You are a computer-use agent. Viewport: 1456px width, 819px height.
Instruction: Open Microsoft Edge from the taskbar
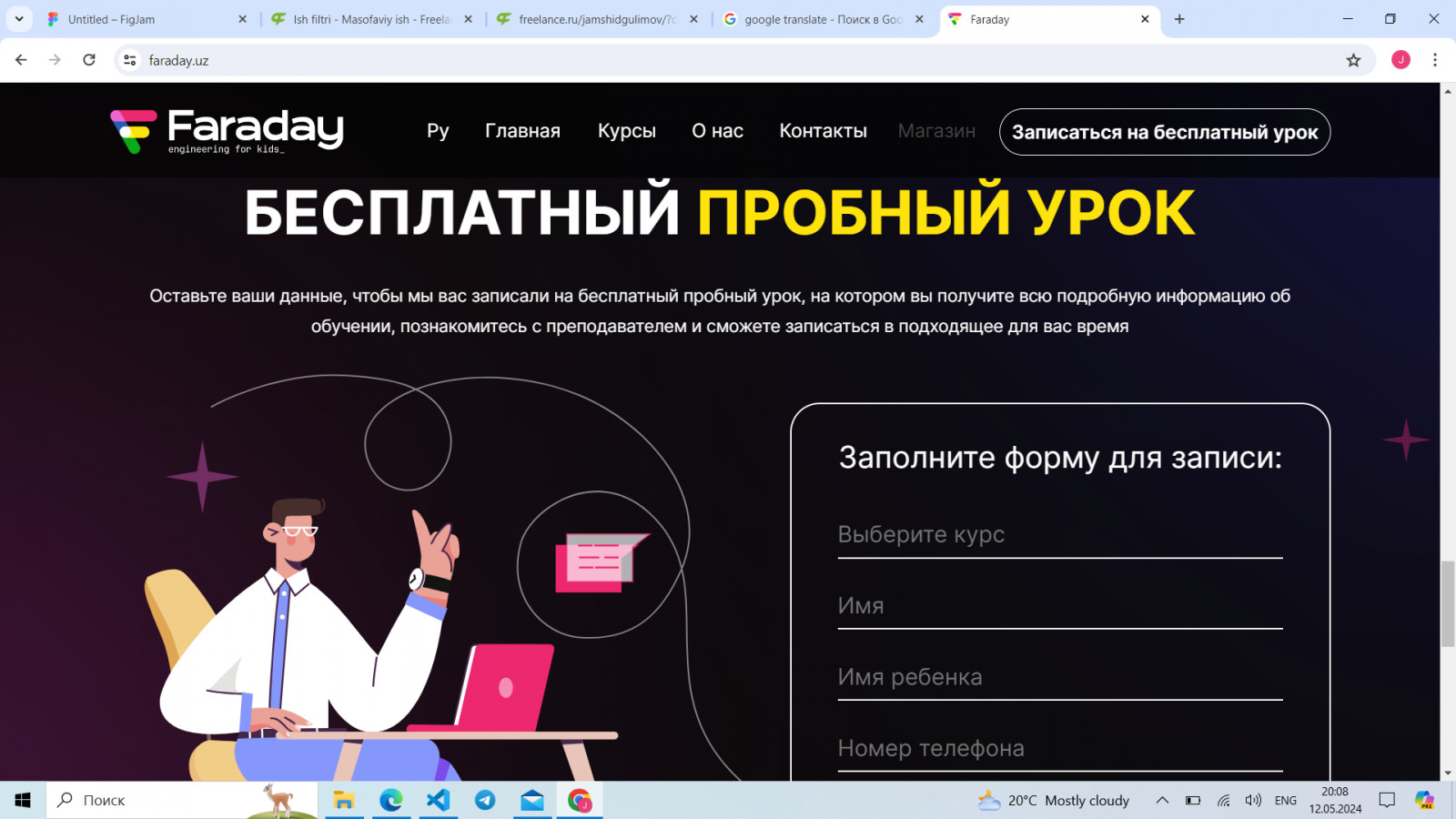coord(391,800)
